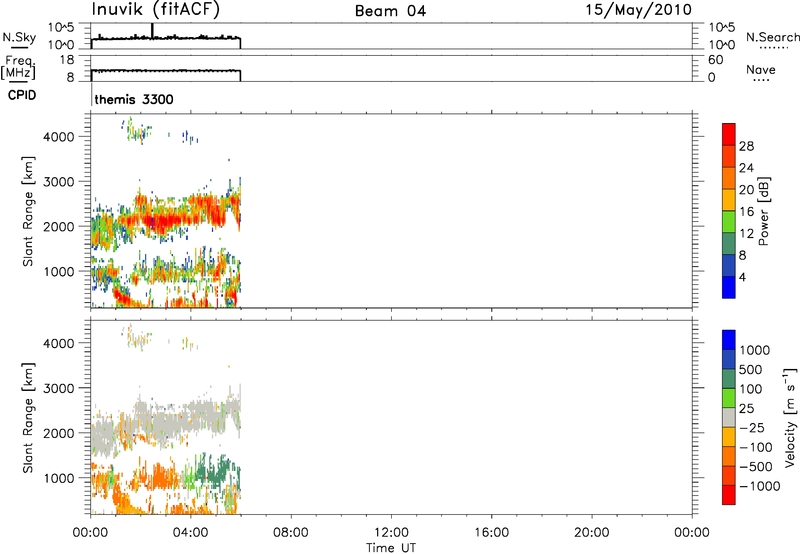Click the '16:00' time axis tick label
The image size is (800, 554).
coord(491,533)
